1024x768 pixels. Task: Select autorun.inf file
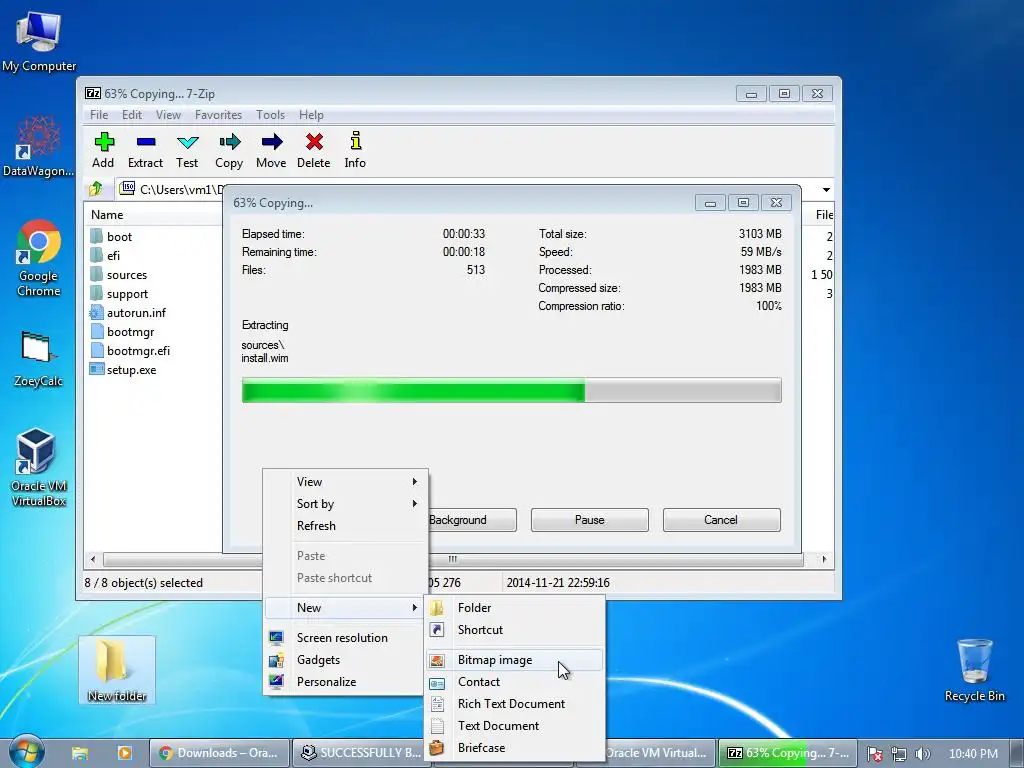point(127,312)
